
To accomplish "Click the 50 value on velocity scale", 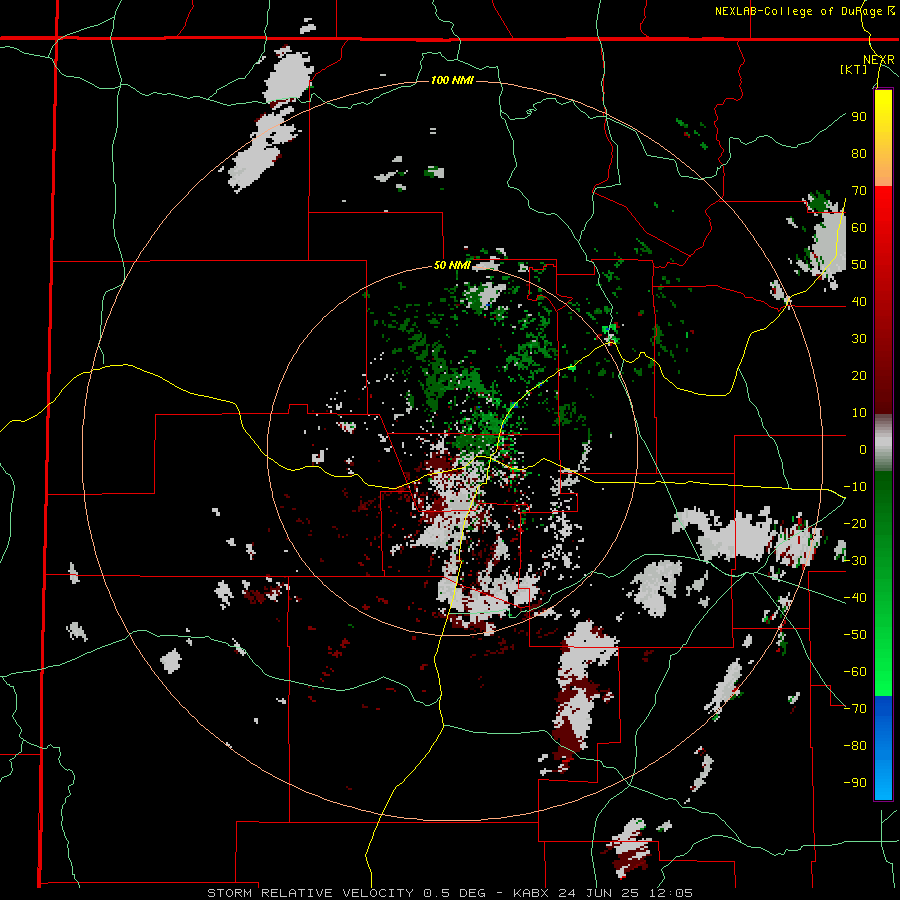I will point(859,265).
